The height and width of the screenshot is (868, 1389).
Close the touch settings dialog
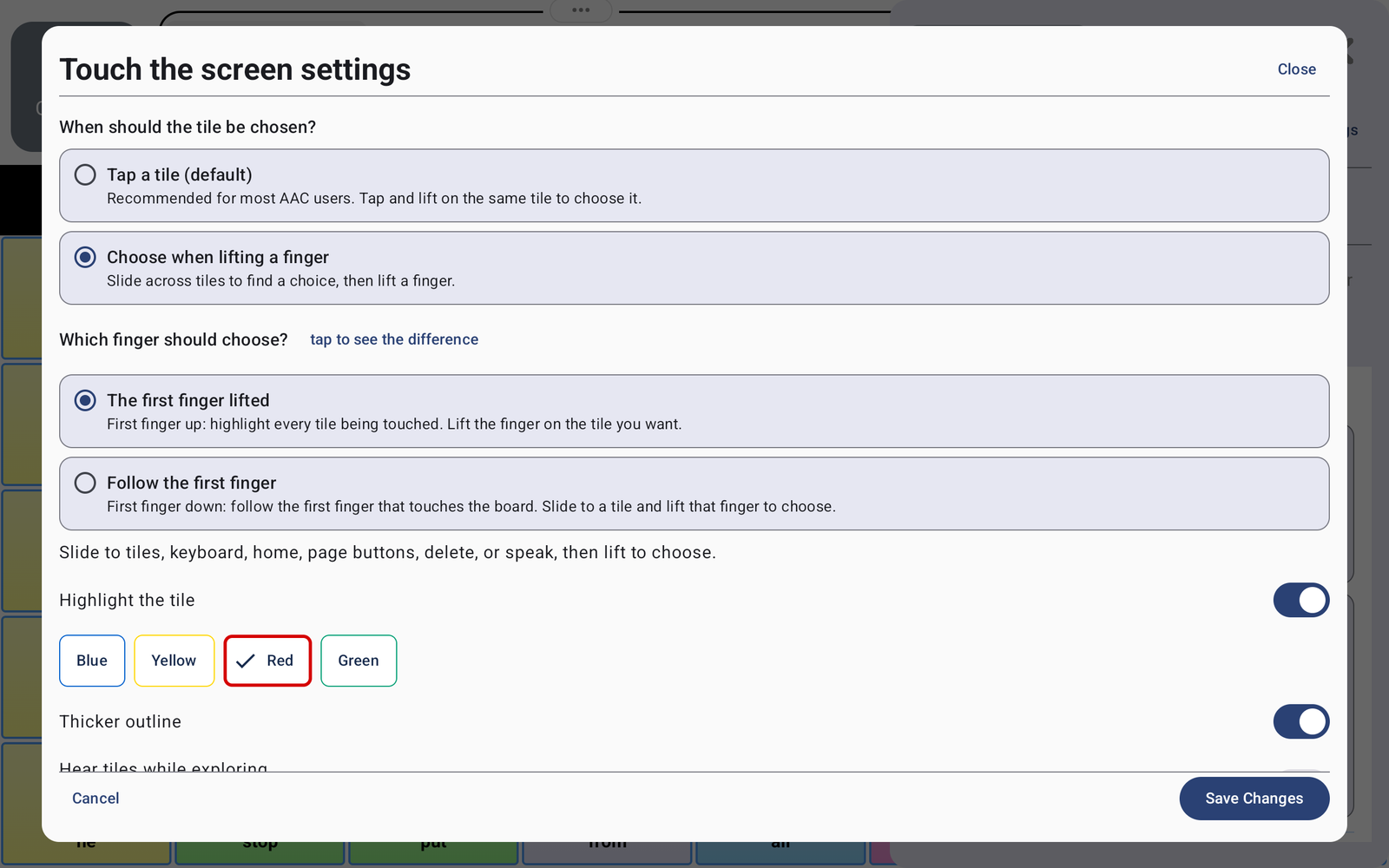(x=1296, y=69)
